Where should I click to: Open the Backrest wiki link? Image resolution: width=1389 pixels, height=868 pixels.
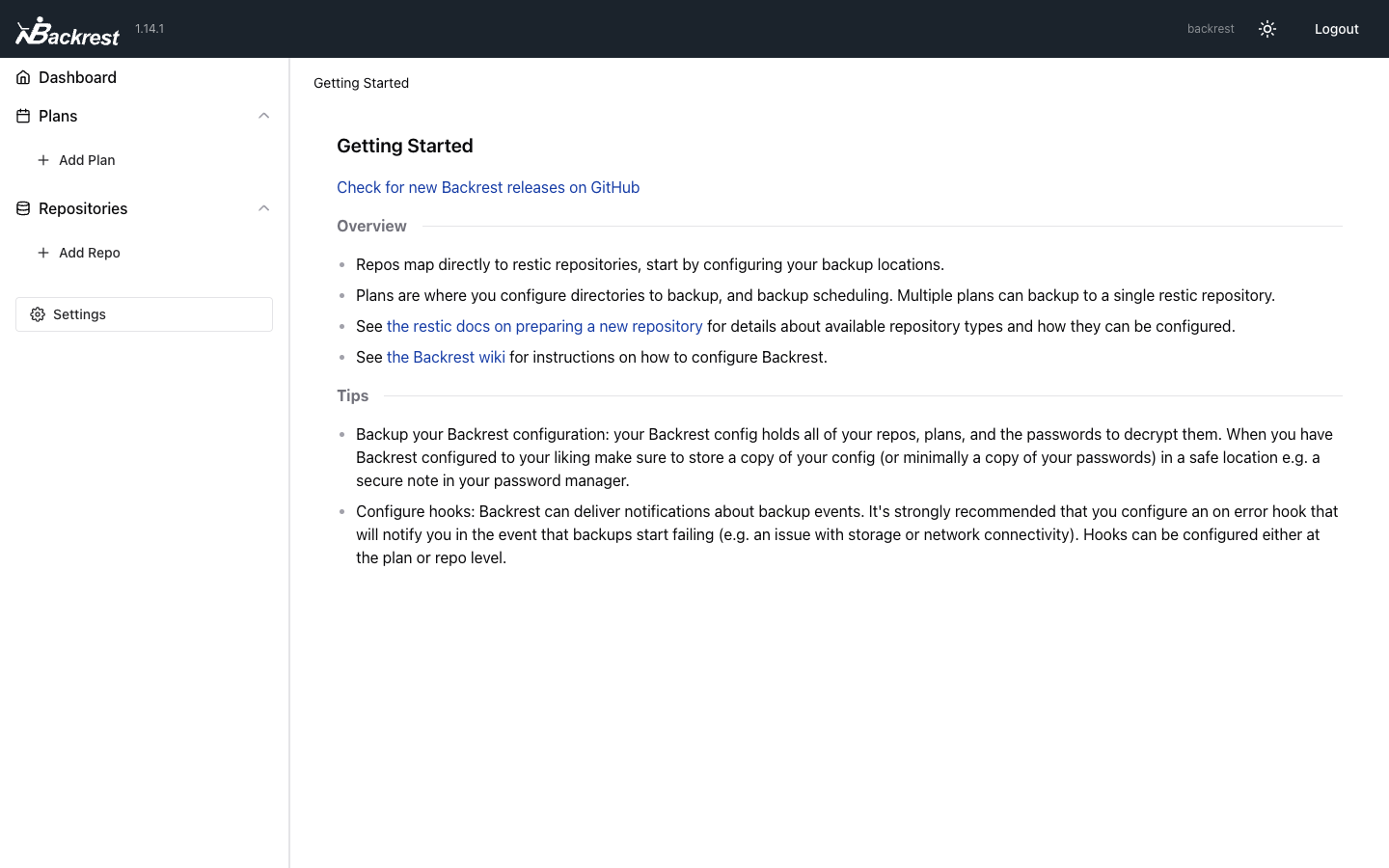point(446,357)
